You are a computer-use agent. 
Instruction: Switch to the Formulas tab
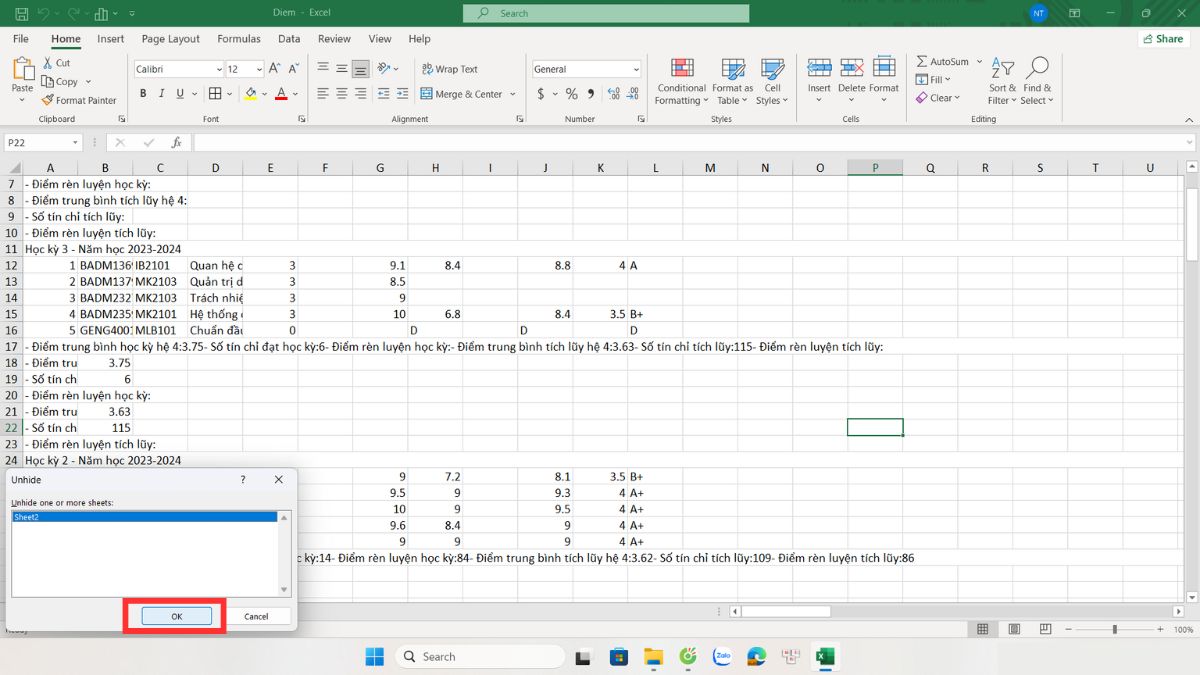[239, 39]
